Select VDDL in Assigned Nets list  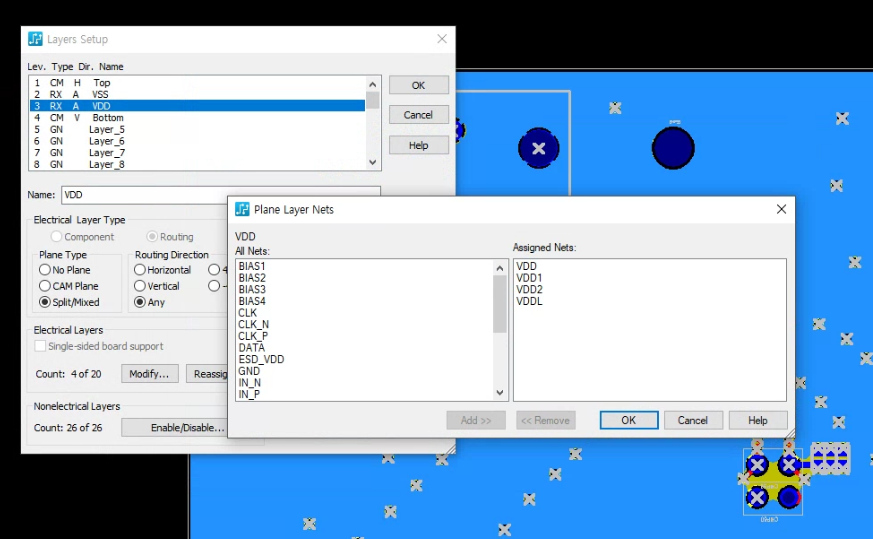[529, 301]
